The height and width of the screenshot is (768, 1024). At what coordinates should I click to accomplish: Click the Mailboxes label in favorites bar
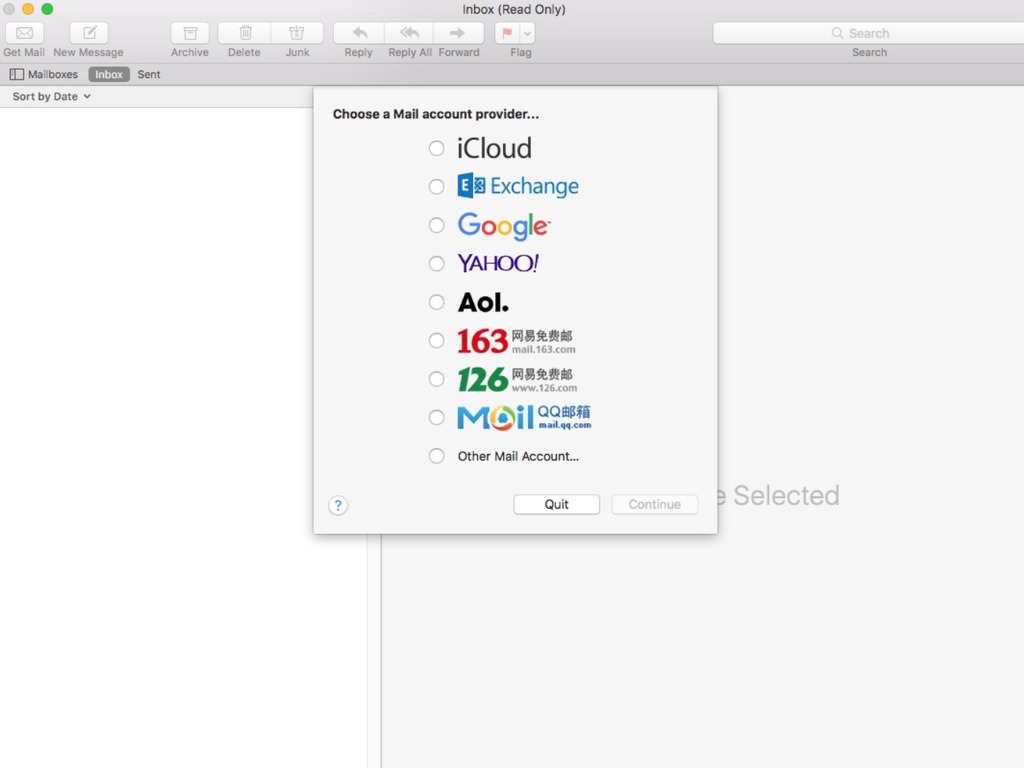53,74
